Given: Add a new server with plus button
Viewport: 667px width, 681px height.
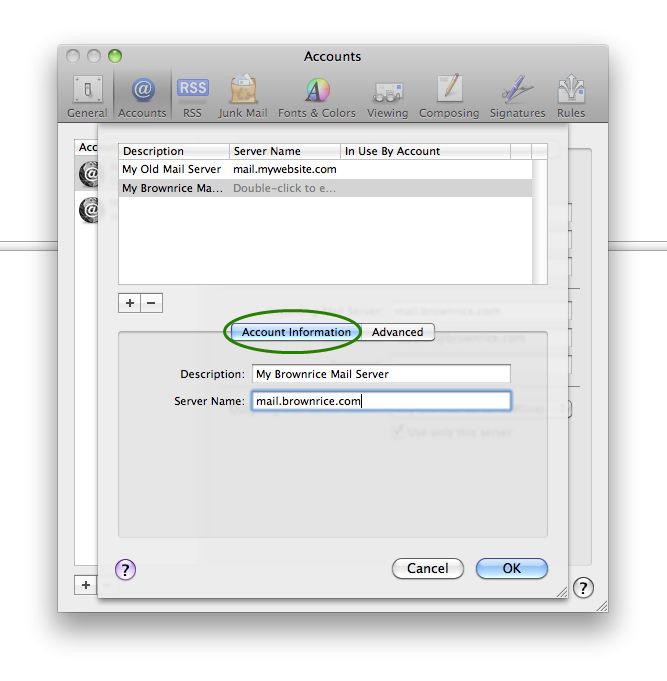Looking at the screenshot, I should [129, 303].
